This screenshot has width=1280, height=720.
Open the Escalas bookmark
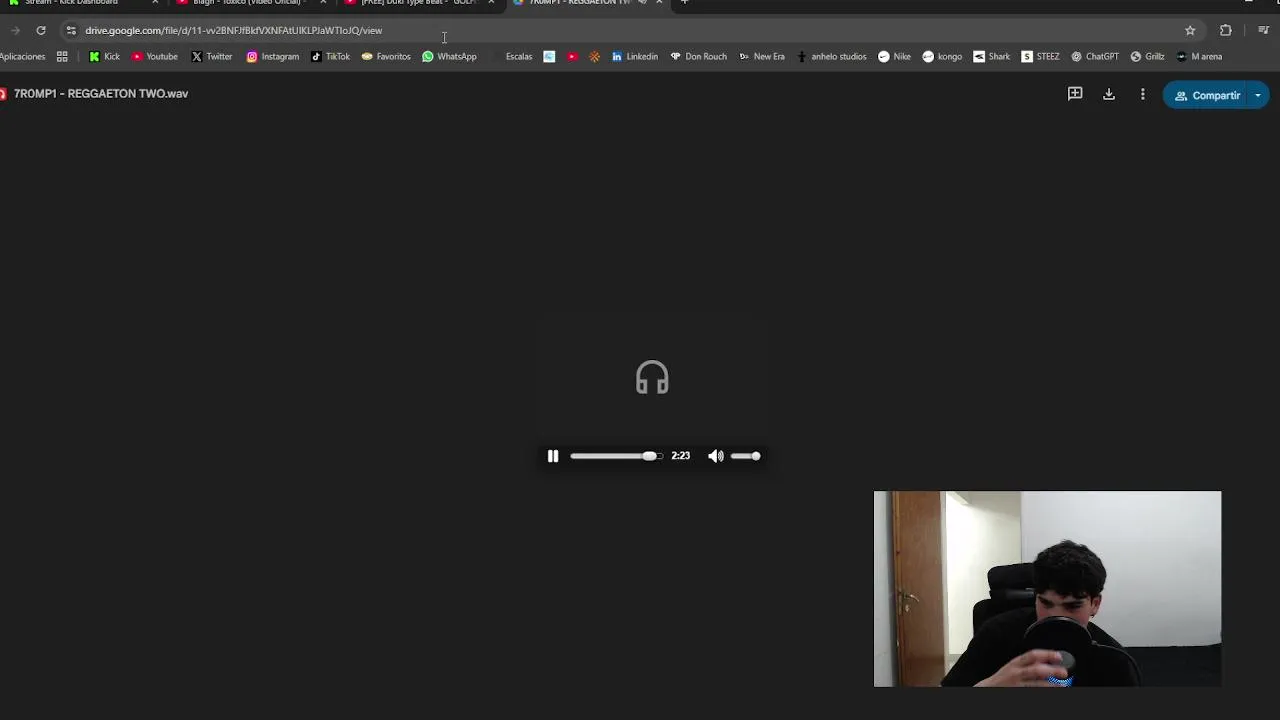point(512,56)
